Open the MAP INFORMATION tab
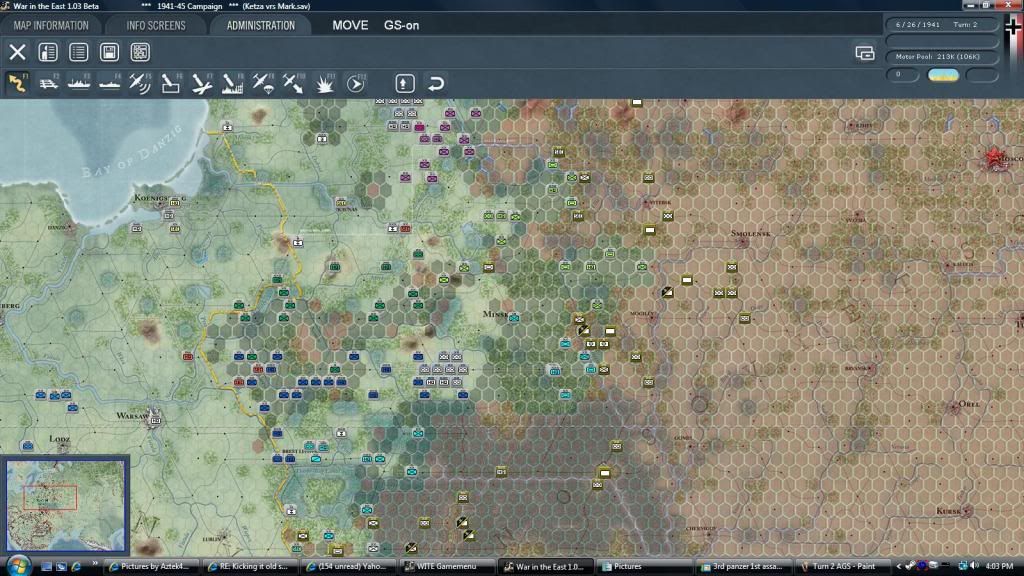1024x576 pixels. pyautogui.click(x=50, y=25)
